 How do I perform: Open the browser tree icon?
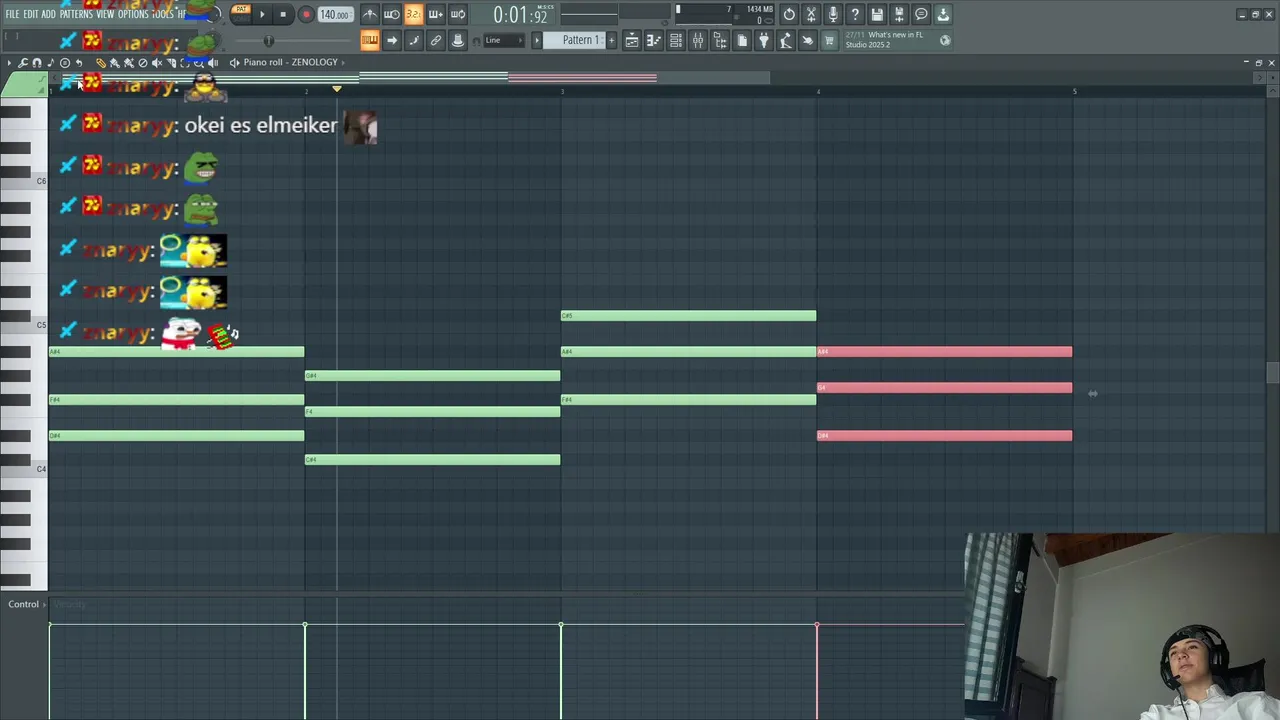click(720, 40)
